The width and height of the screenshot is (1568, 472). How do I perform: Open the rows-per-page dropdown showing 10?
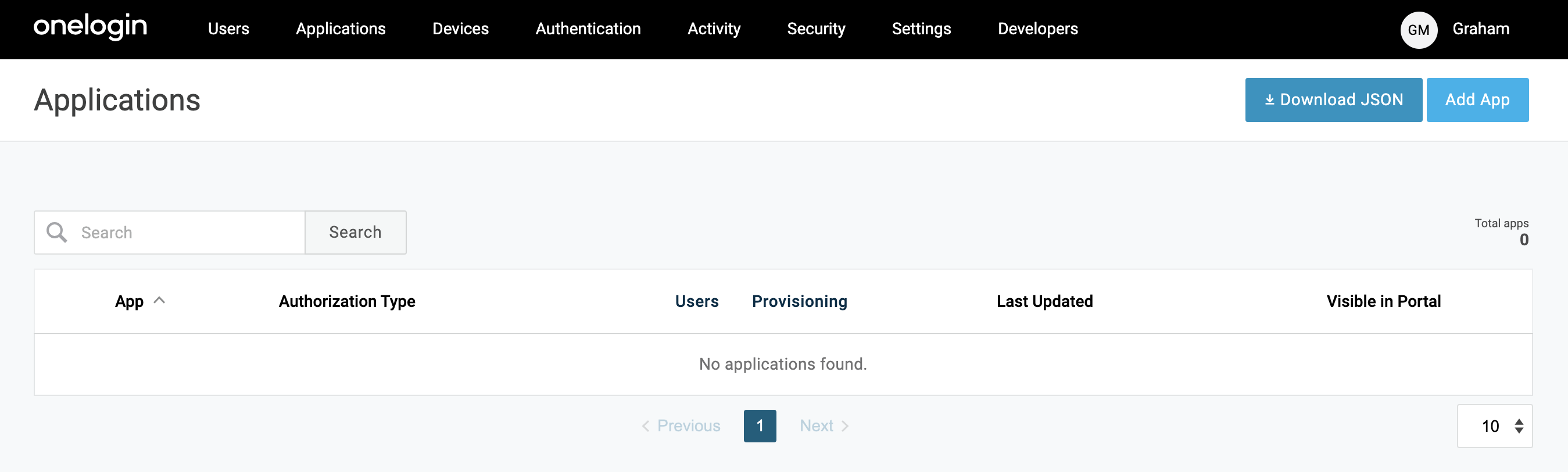click(1494, 425)
